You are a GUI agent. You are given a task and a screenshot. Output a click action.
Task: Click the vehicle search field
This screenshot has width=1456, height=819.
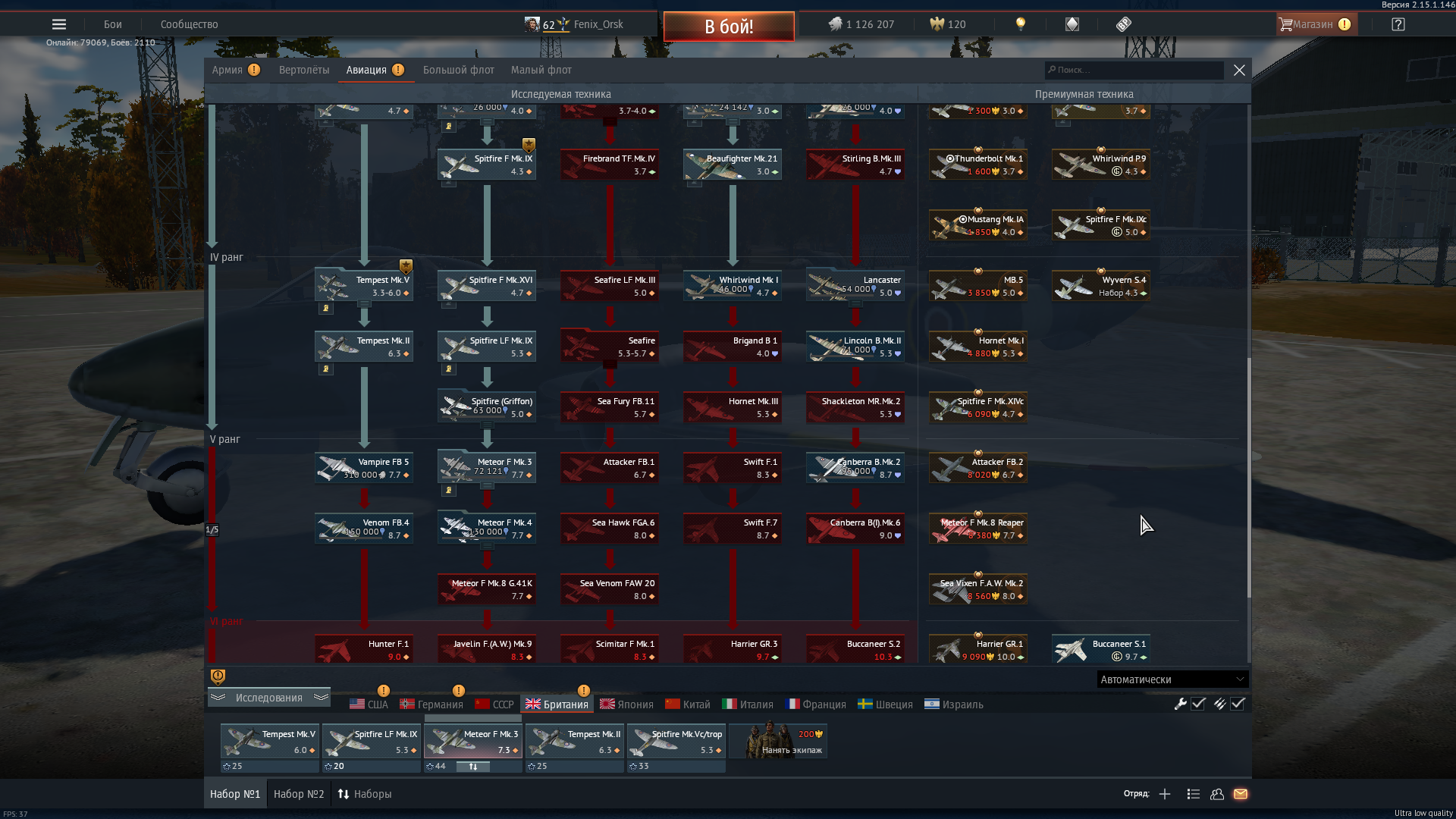click(x=1134, y=70)
